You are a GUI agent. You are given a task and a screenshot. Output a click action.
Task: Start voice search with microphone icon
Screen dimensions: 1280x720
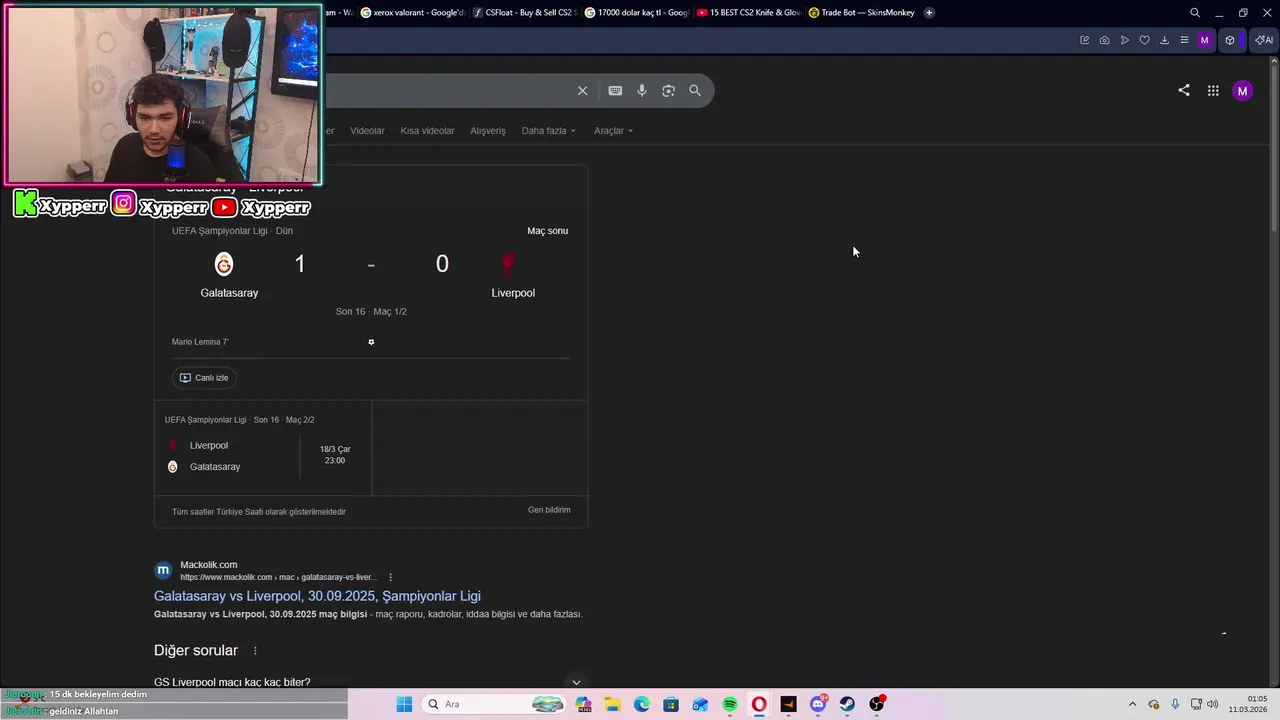[642, 91]
